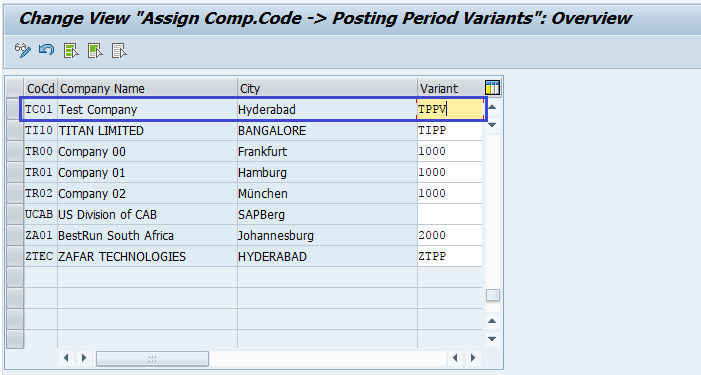Click the 'TC01' company code cell
Viewport: 701px width, 375px height.
[x=41, y=110]
